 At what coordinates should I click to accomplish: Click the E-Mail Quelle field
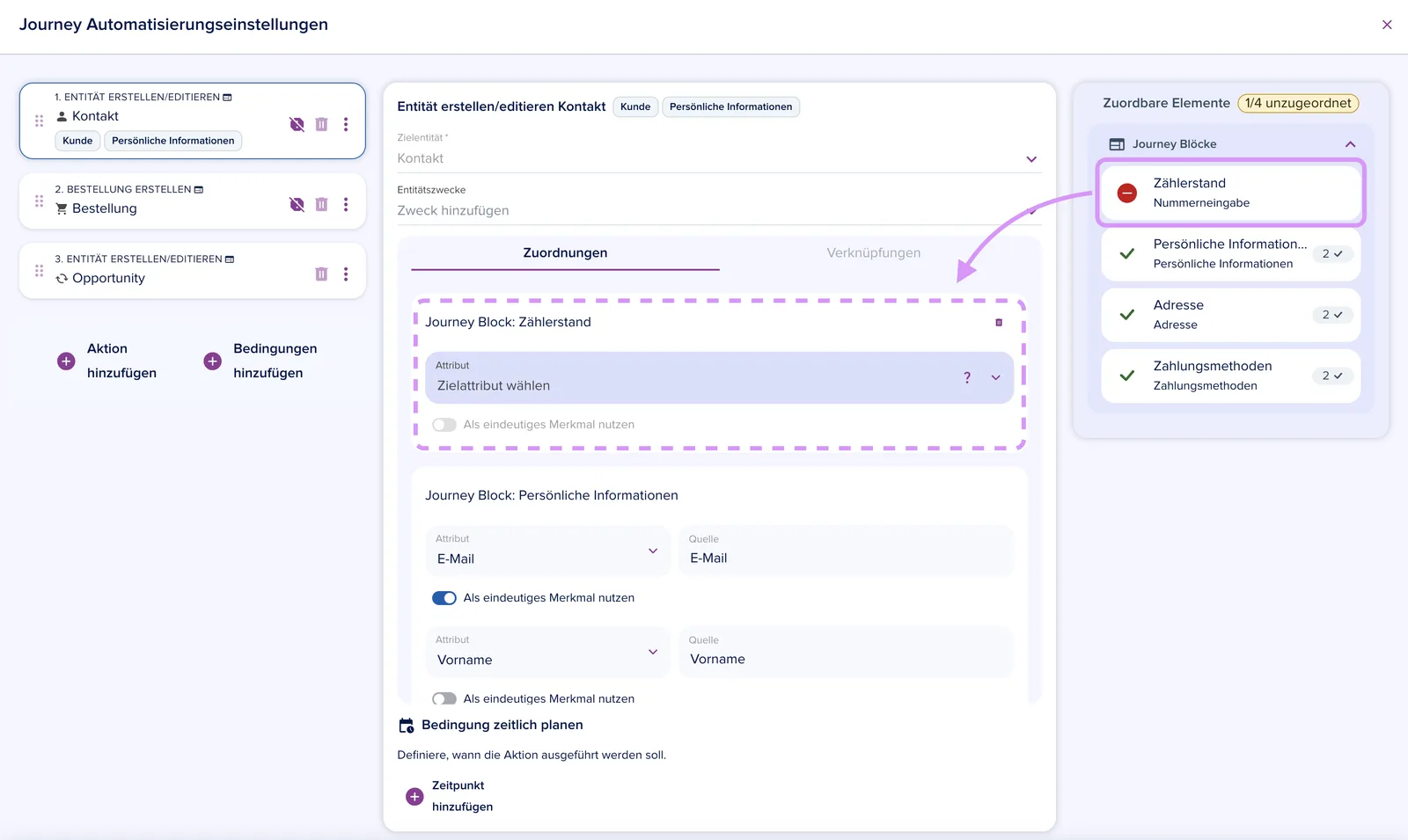[846, 551]
